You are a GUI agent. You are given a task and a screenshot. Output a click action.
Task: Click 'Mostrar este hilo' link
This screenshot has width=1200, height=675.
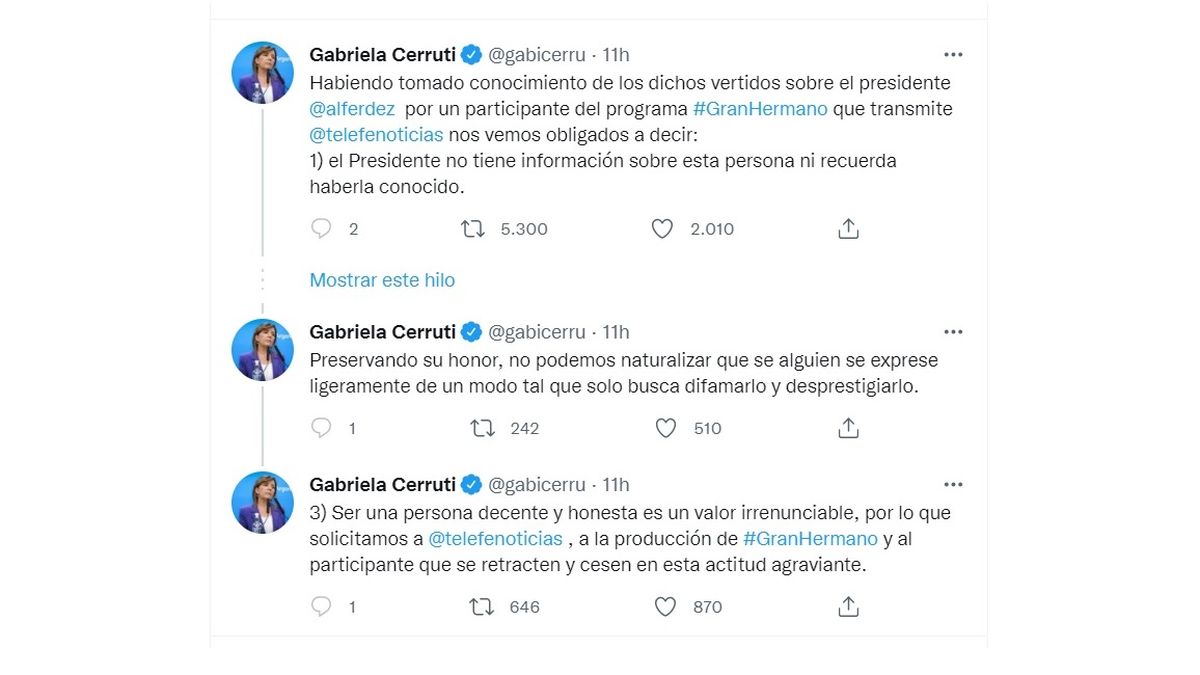[382, 280]
